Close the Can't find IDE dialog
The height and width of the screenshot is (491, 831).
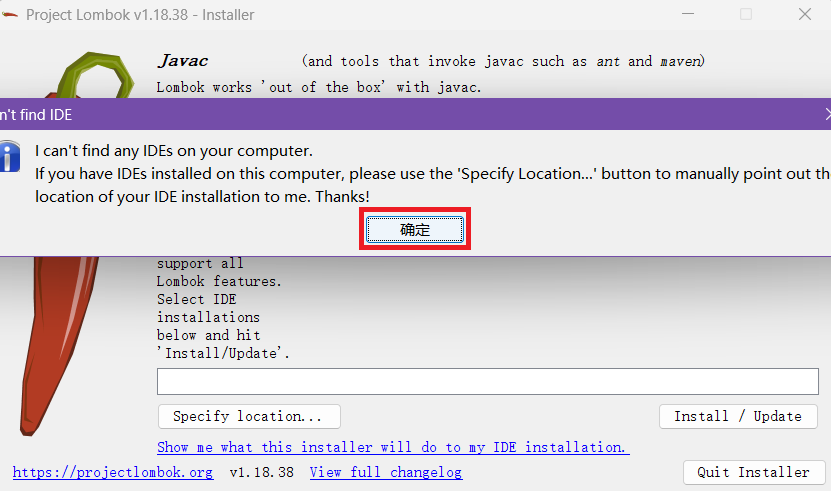point(827,114)
